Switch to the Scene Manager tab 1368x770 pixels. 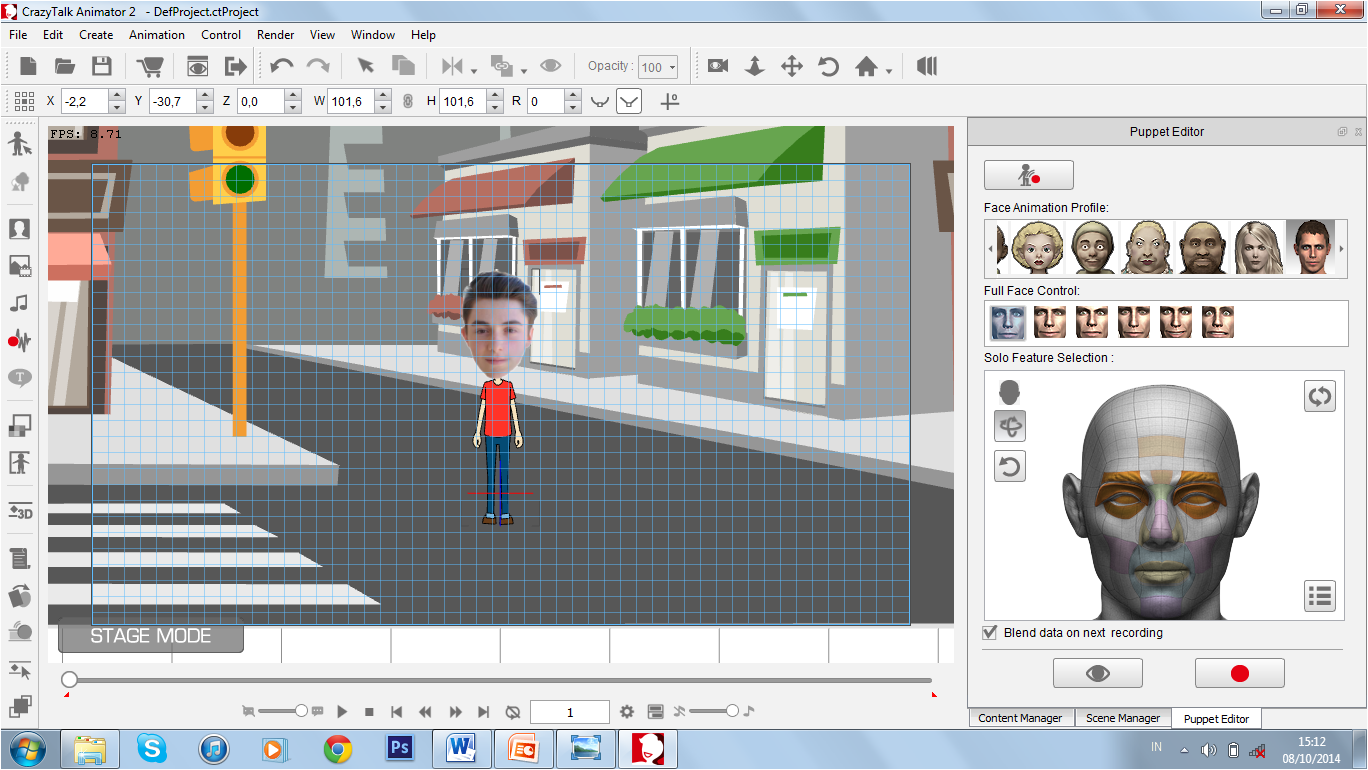1122,718
